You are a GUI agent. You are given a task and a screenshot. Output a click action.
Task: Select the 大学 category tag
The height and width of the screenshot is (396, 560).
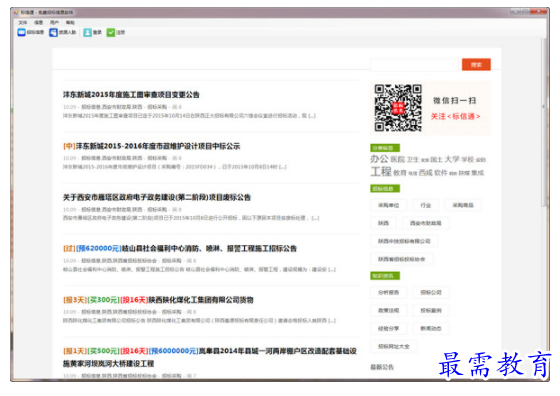tap(451, 159)
